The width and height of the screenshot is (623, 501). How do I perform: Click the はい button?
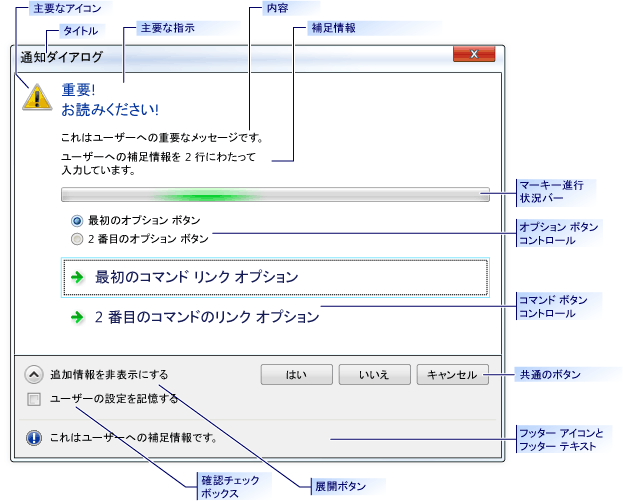point(296,375)
